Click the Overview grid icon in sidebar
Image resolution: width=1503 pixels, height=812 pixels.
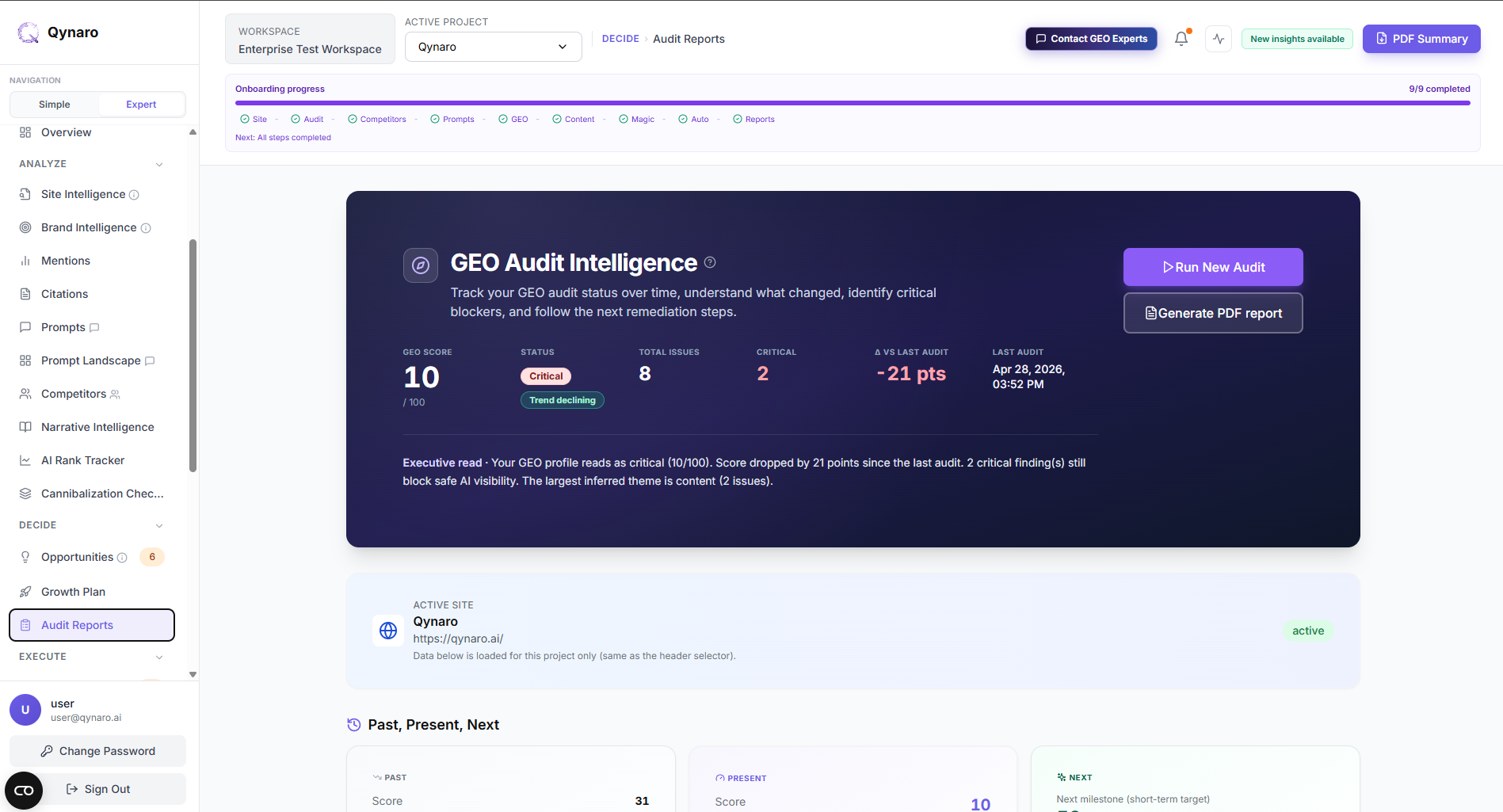(x=25, y=132)
